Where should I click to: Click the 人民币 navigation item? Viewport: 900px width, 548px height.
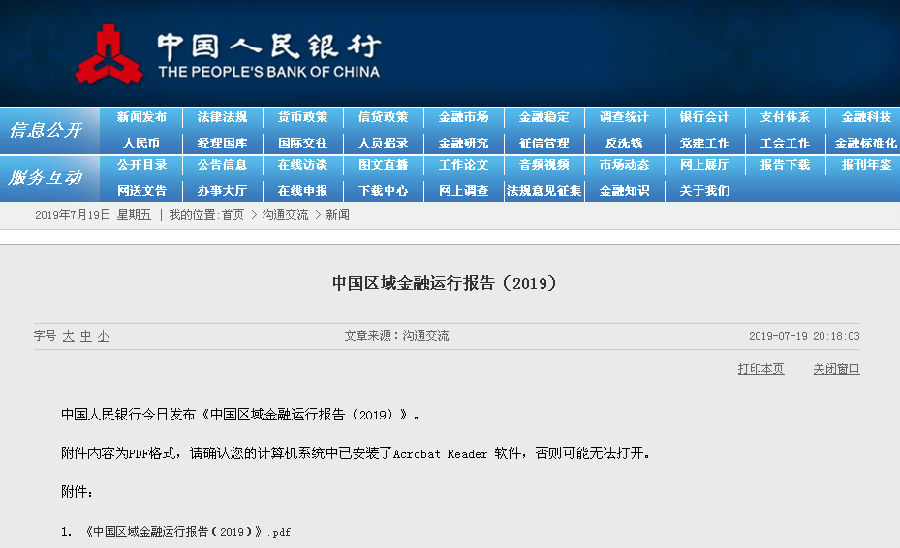[x=141, y=143]
